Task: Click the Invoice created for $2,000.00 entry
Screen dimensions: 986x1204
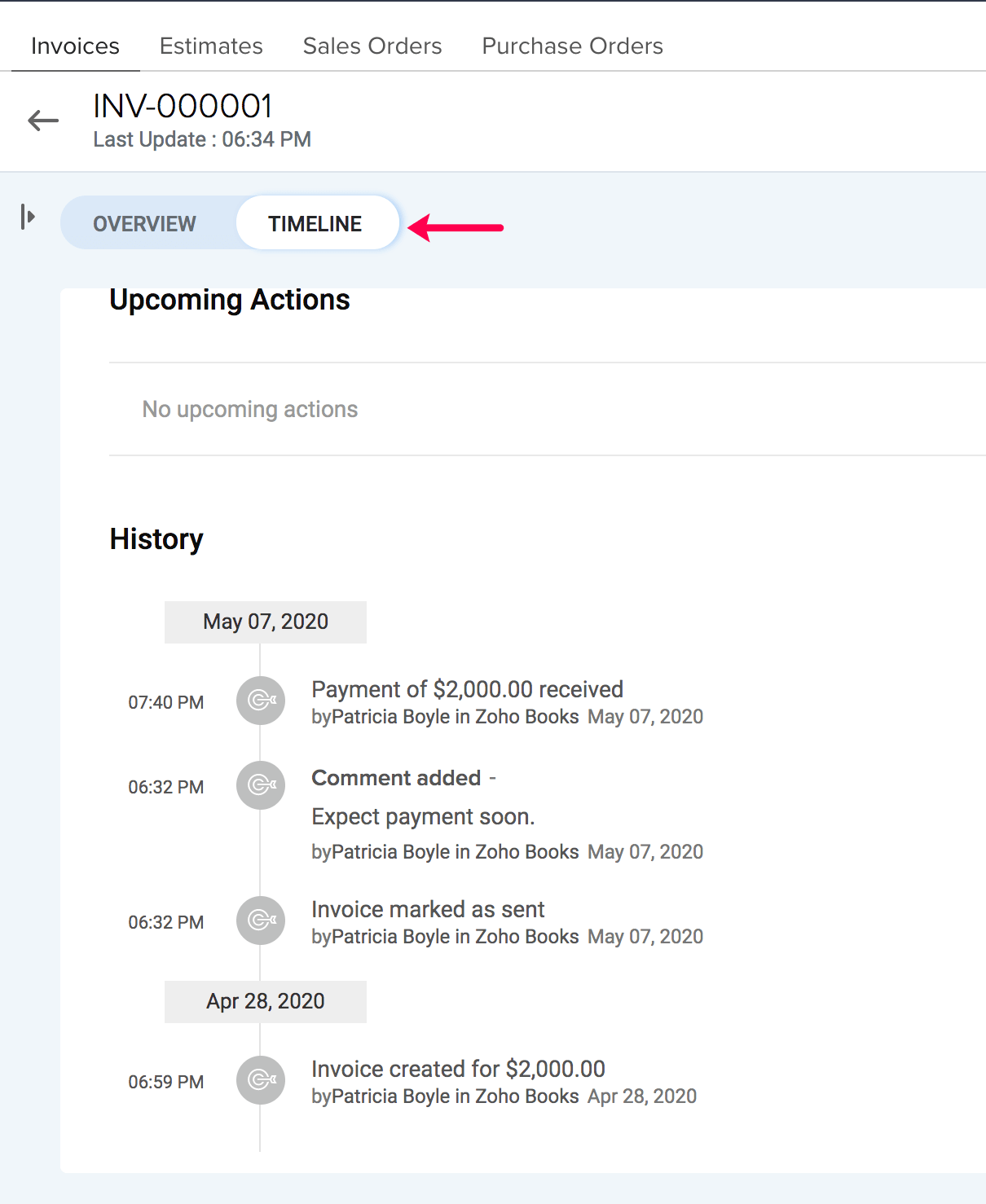Action: pos(458,1070)
